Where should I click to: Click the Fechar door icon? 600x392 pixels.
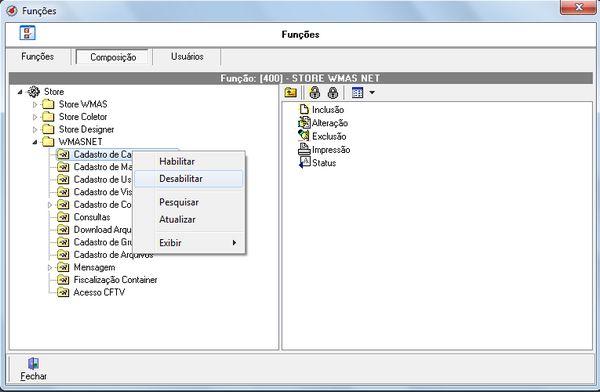33,363
